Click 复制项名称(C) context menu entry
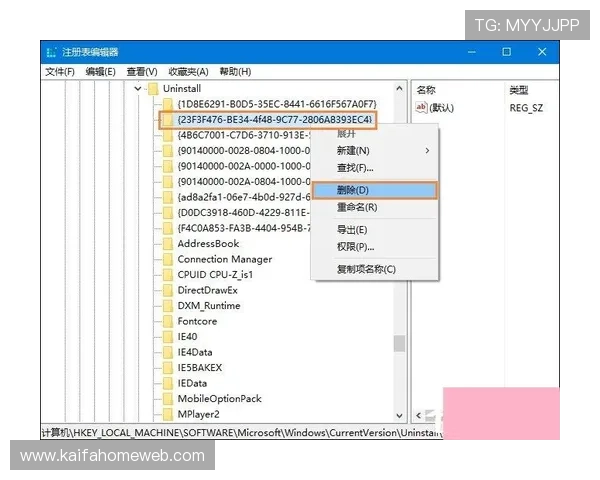This screenshot has width=600, height=480. tap(366, 269)
